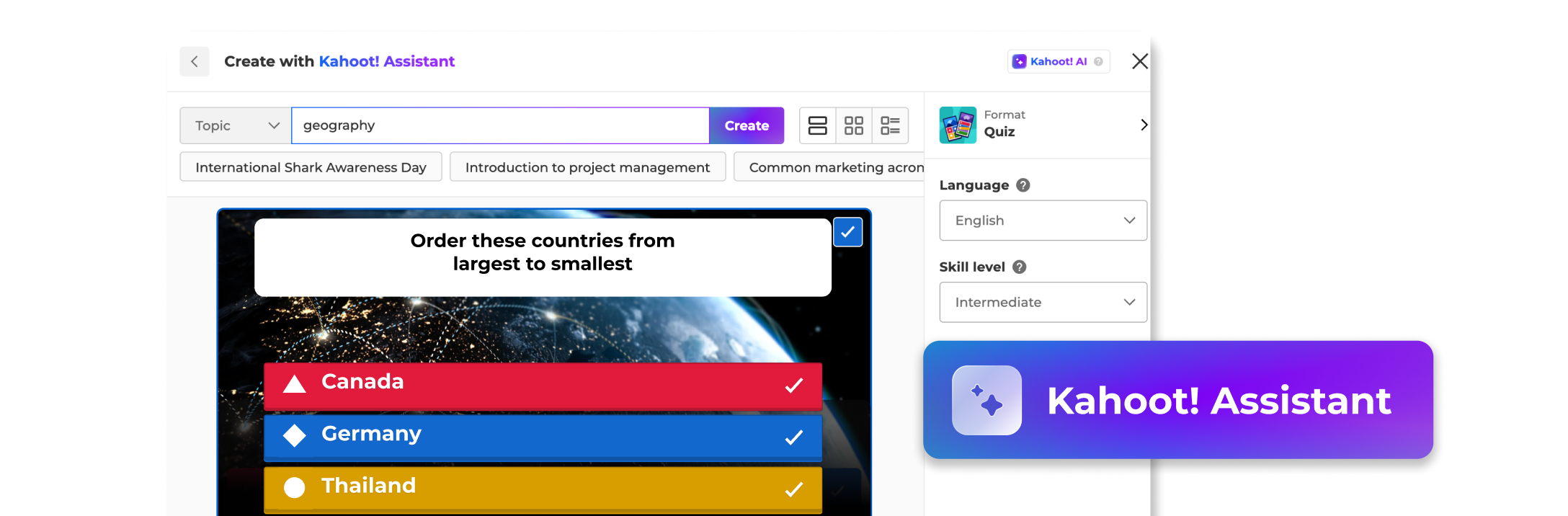This screenshot has width=1568, height=516.
Task: Click the Kahoot! Assistant title link
Action: (386, 61)
